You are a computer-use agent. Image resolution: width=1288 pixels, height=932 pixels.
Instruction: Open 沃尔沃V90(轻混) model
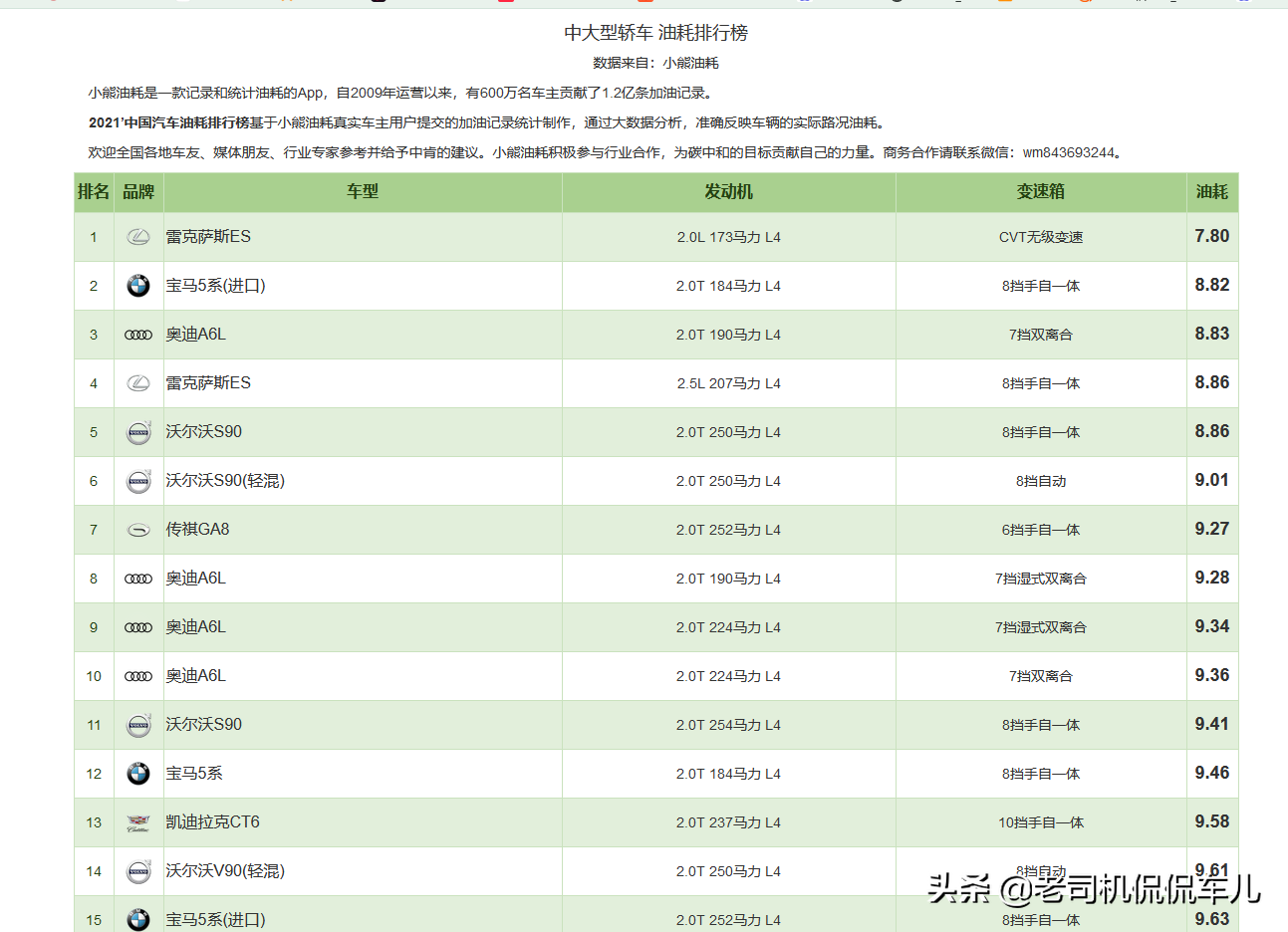(225, 871)
